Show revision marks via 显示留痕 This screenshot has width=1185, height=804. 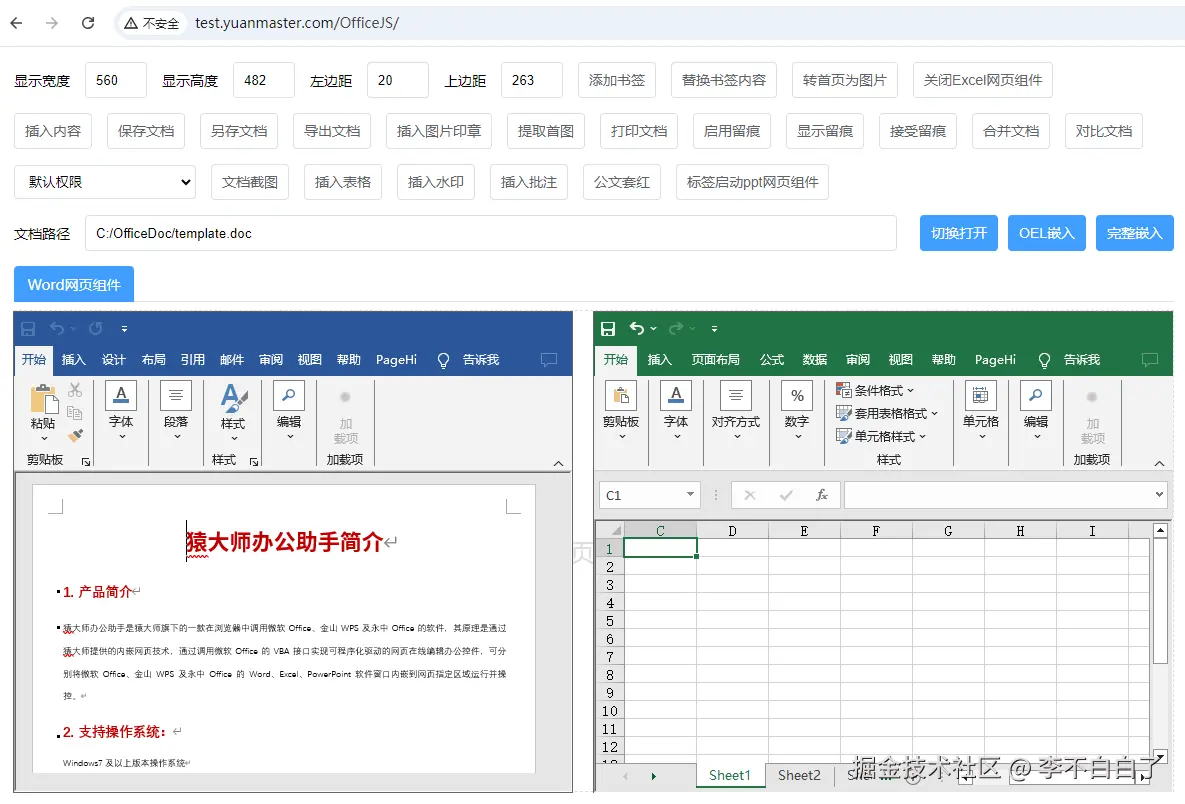pos(824,131)
